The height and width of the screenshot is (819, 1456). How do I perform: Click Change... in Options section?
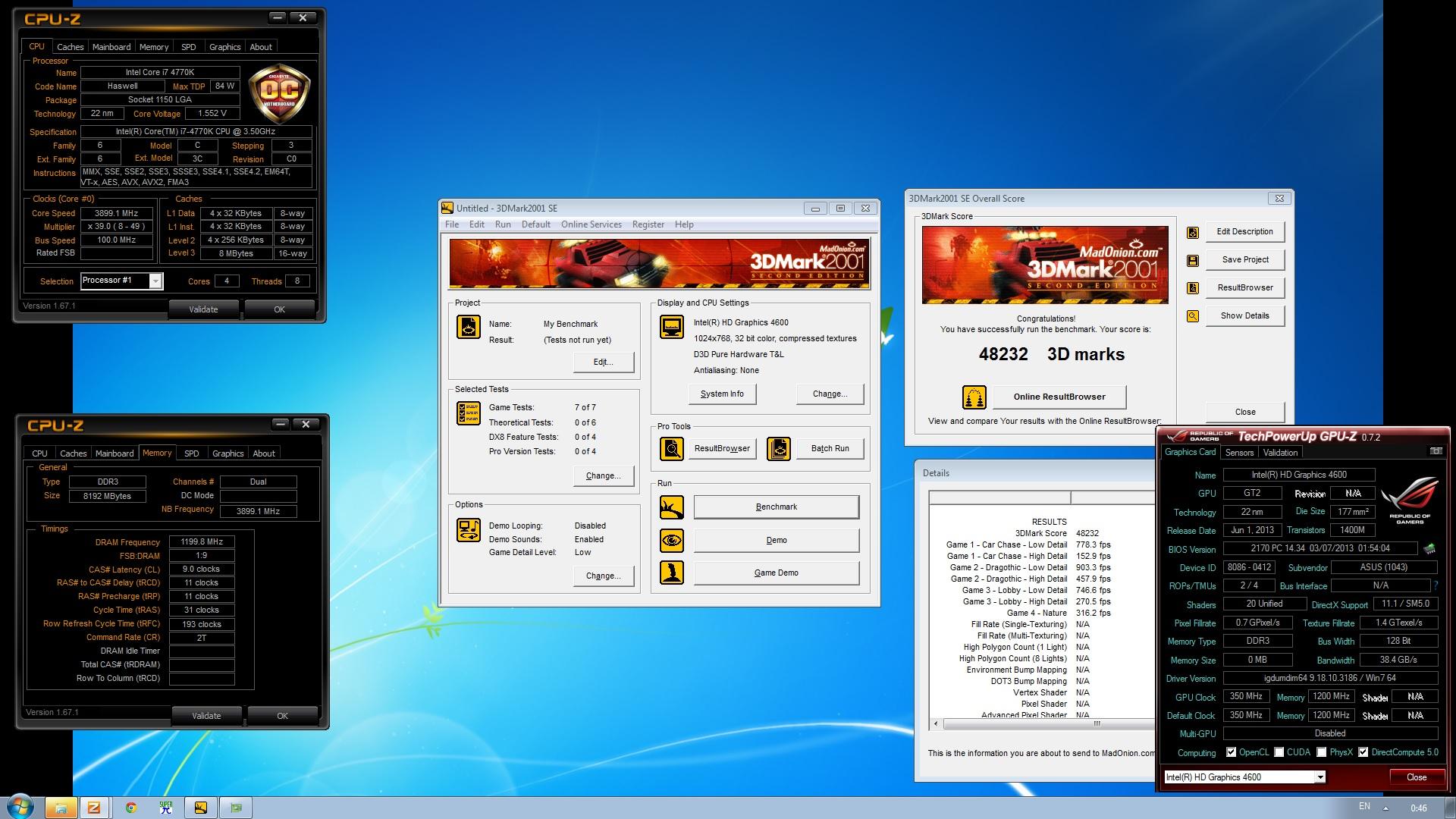point(604,576)
